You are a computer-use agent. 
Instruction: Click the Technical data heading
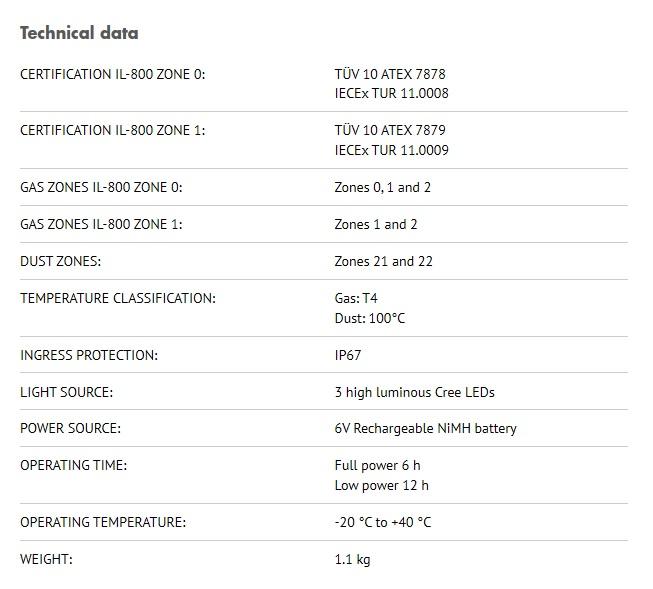[79, 33]
